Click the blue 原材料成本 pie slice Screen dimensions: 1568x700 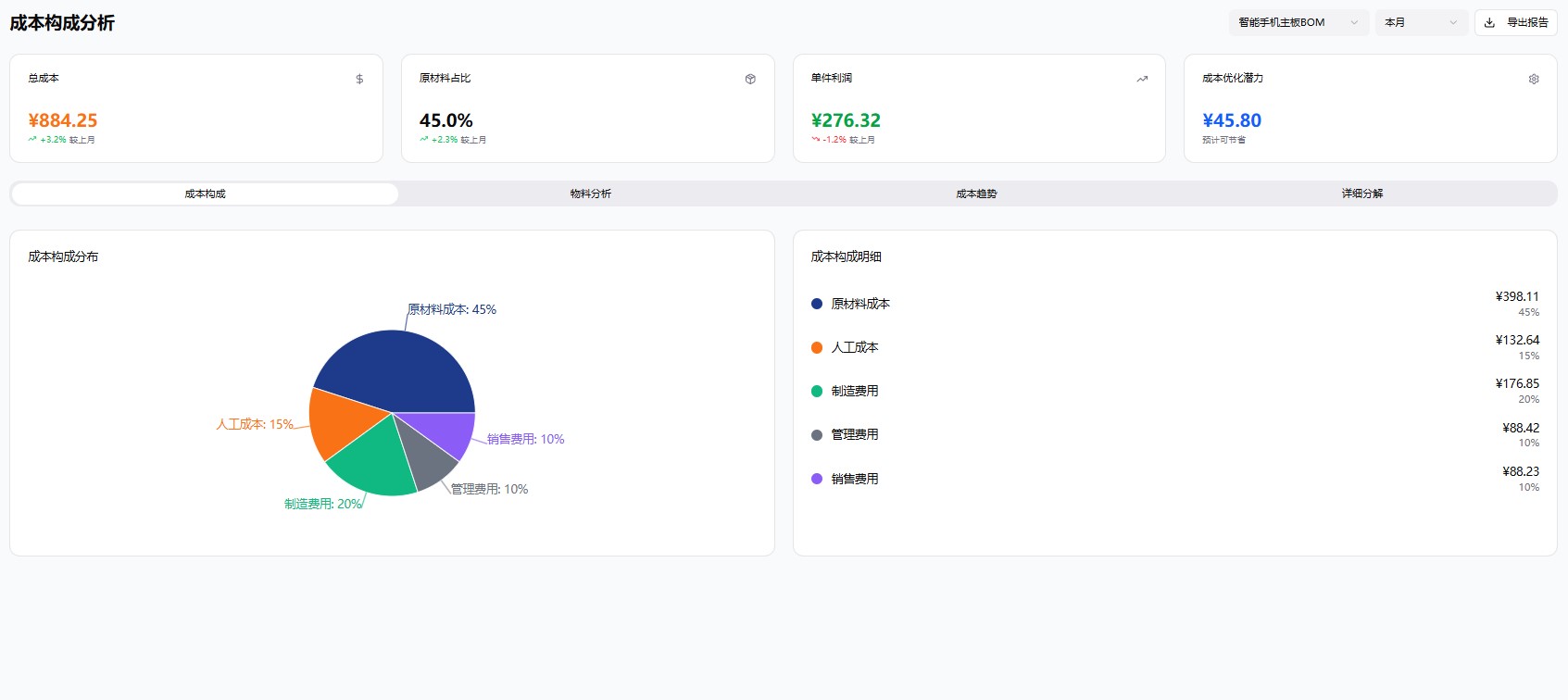tap(398, 370)
